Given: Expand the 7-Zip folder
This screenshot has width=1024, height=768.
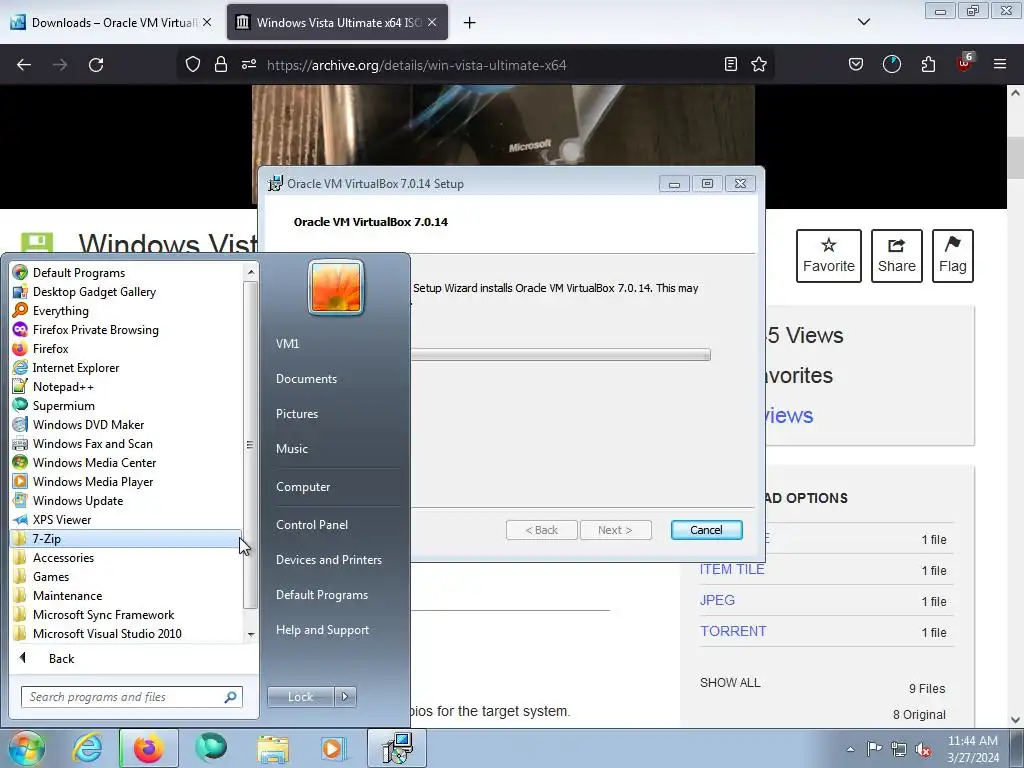Looking at the screenshot, I should click(125, 538).
